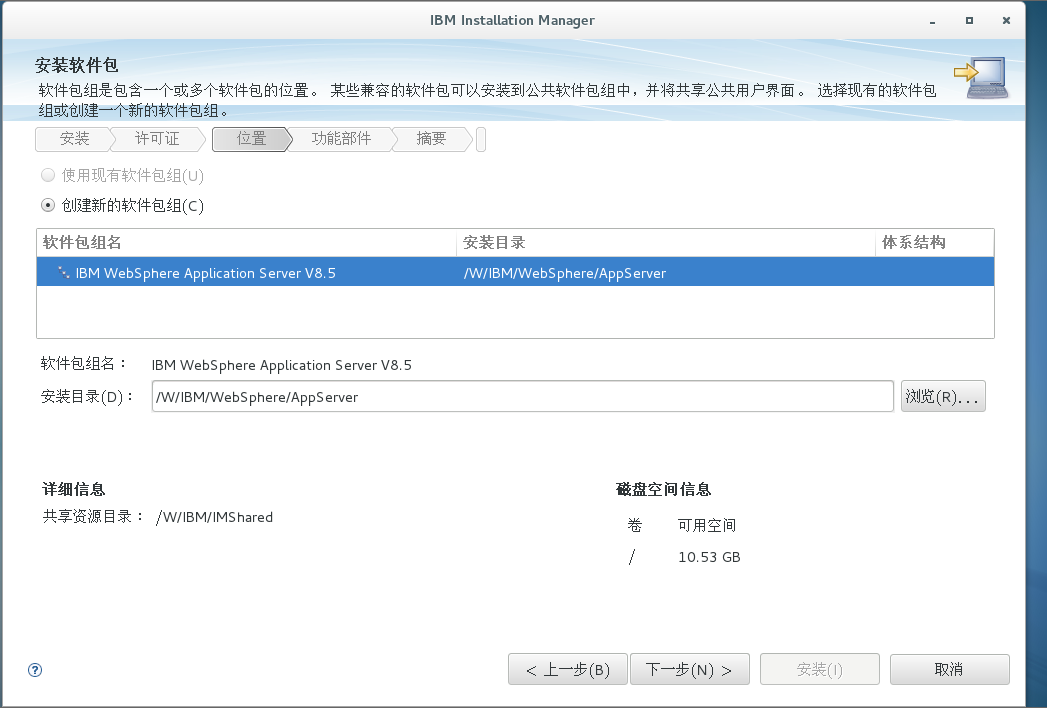Click the 上一步(B) back button

[567, 669]
